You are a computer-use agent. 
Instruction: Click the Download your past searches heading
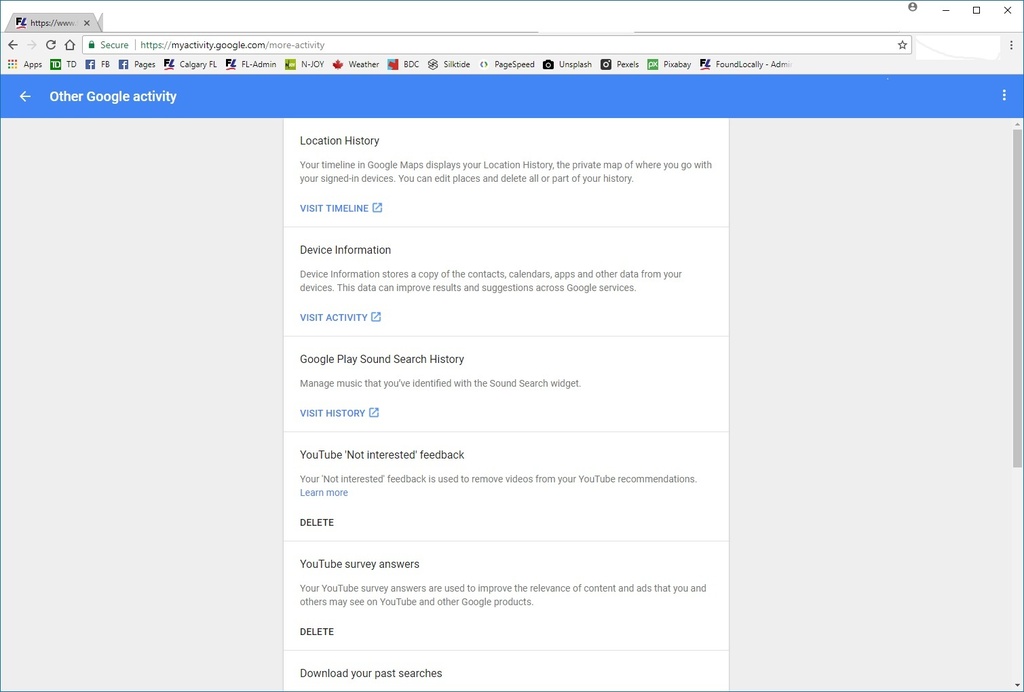(371, 673)
